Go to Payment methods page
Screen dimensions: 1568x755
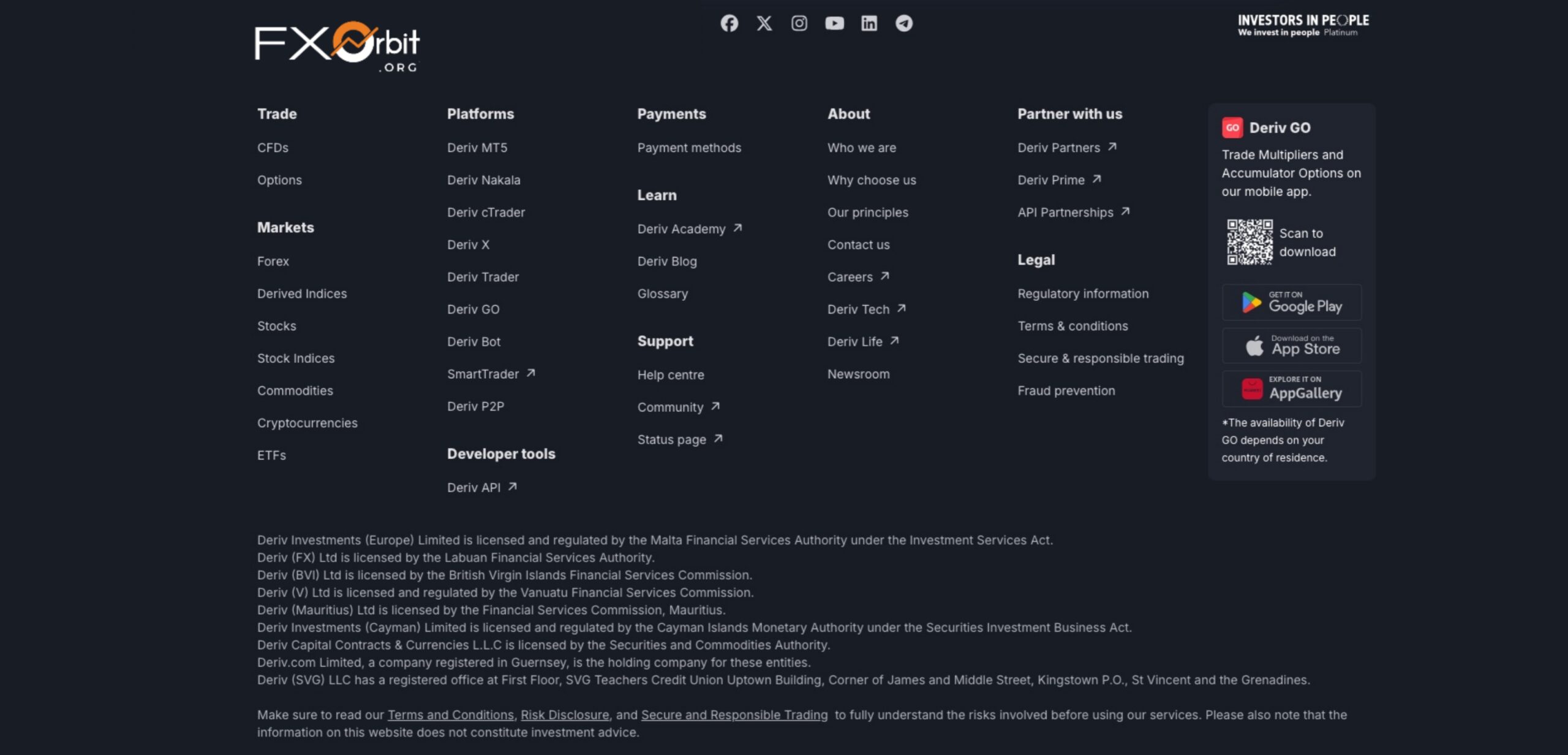click(689, 148)
